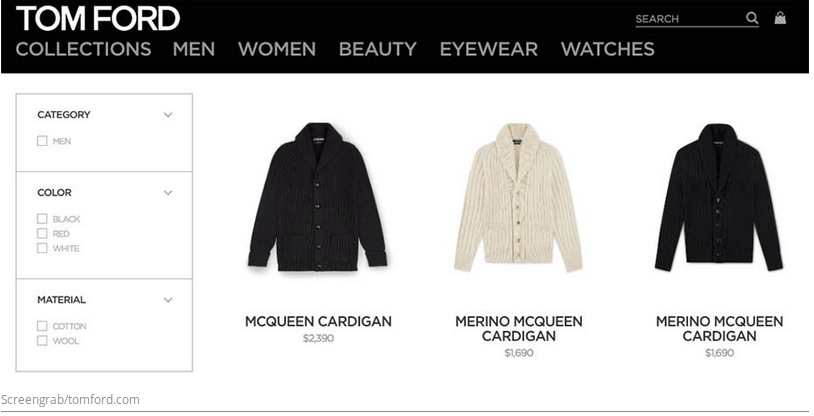Tick the WOOL material checkbox
Image resolution: width=814 pixels, height=416 pixels.
pyautogui.click(x=42, y=340)
